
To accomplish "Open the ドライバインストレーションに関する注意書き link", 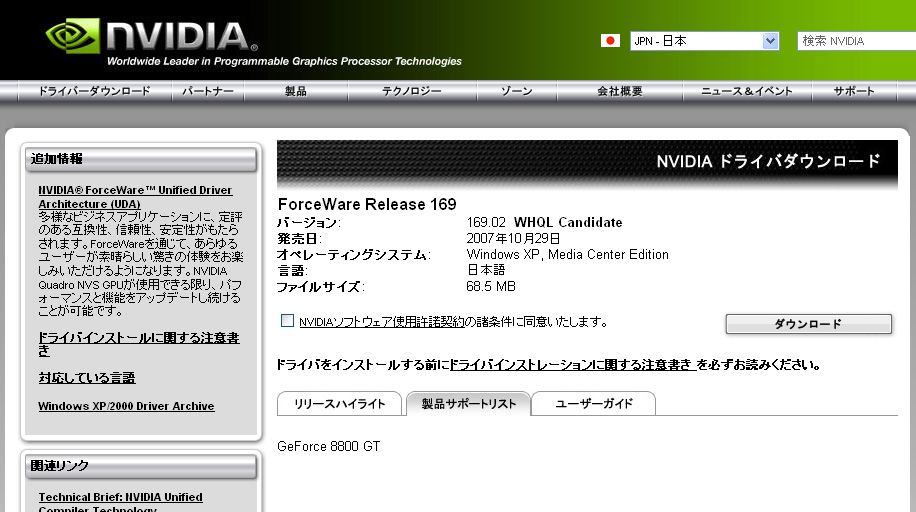I will click(x=572, y=365).
